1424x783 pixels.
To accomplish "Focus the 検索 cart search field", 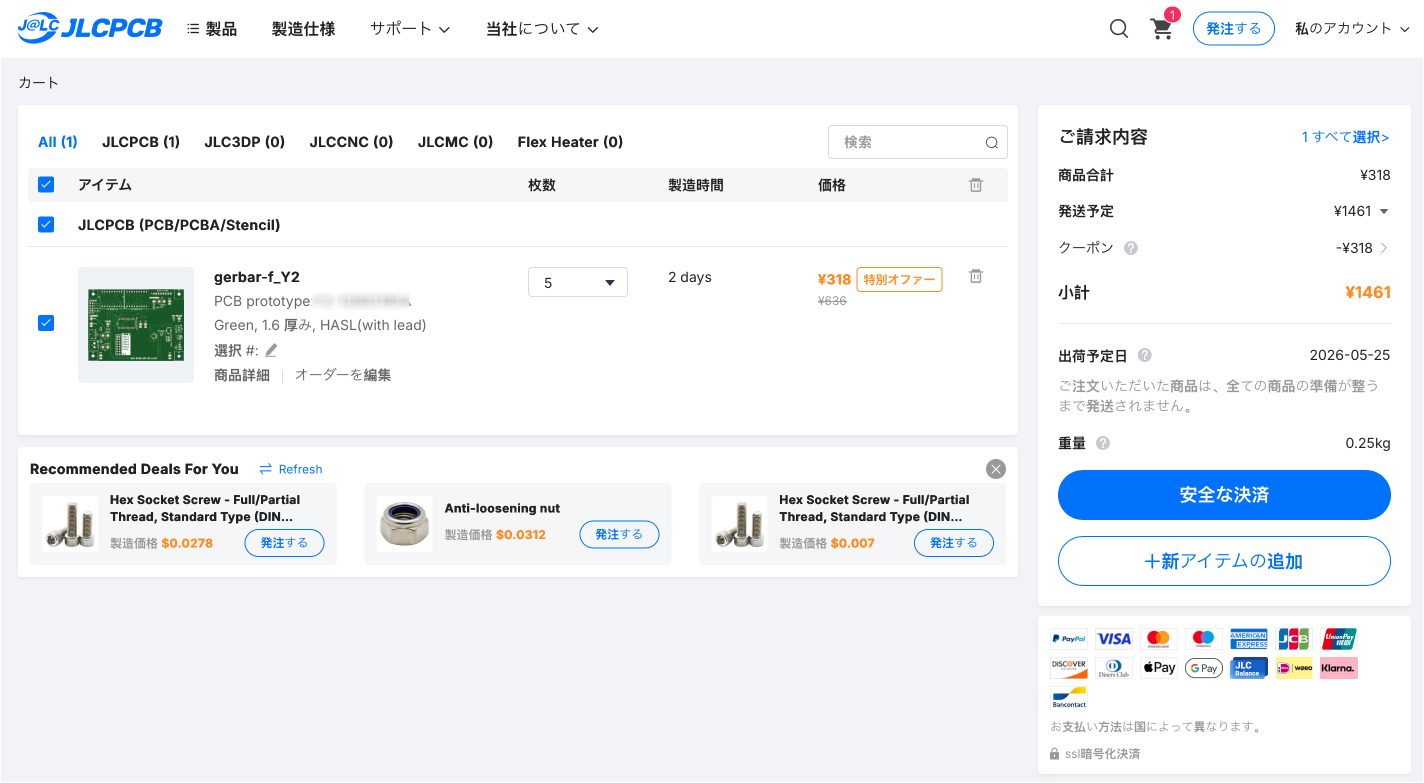I will point(918,142).
